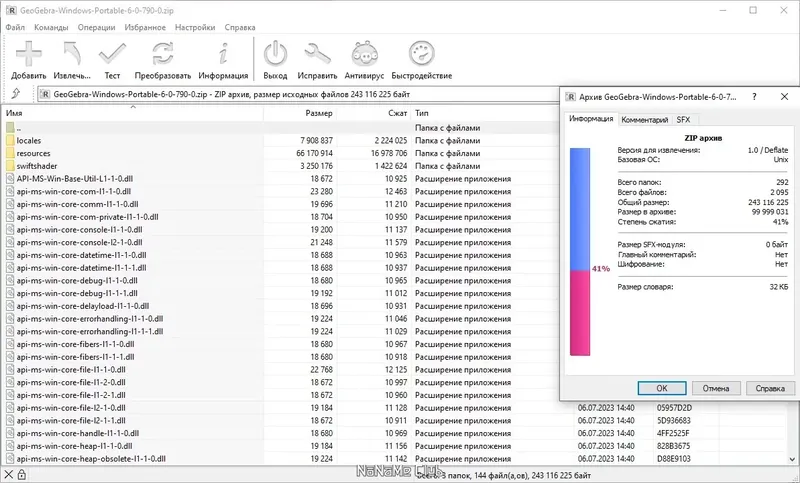Click the WinRAR icon in main title bar

point(11,10)
